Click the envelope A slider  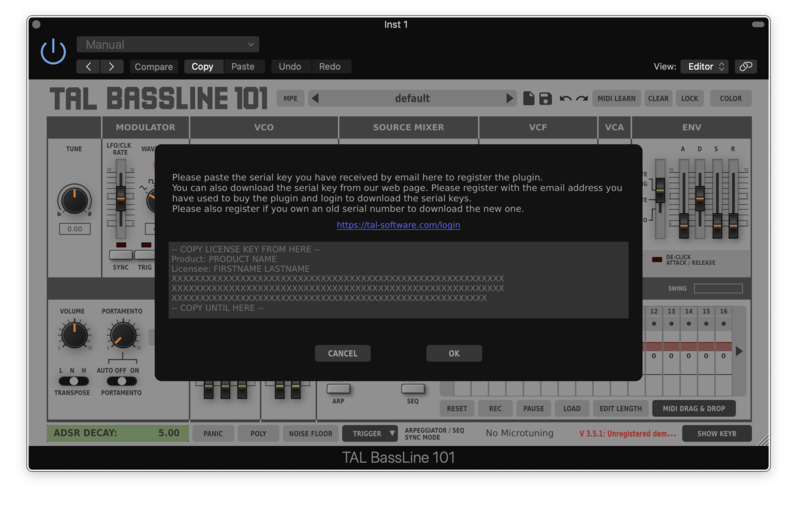tap(684, 199)
